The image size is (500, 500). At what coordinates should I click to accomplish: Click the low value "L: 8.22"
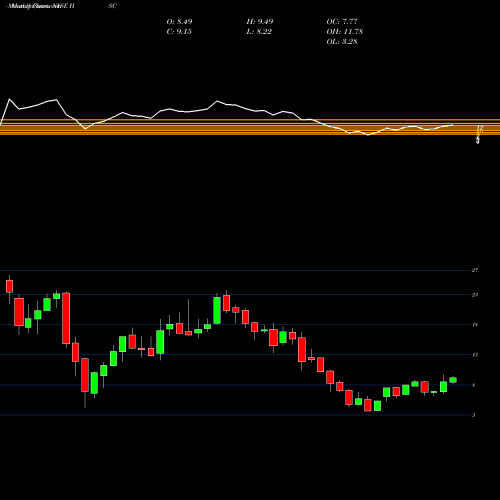259,32
